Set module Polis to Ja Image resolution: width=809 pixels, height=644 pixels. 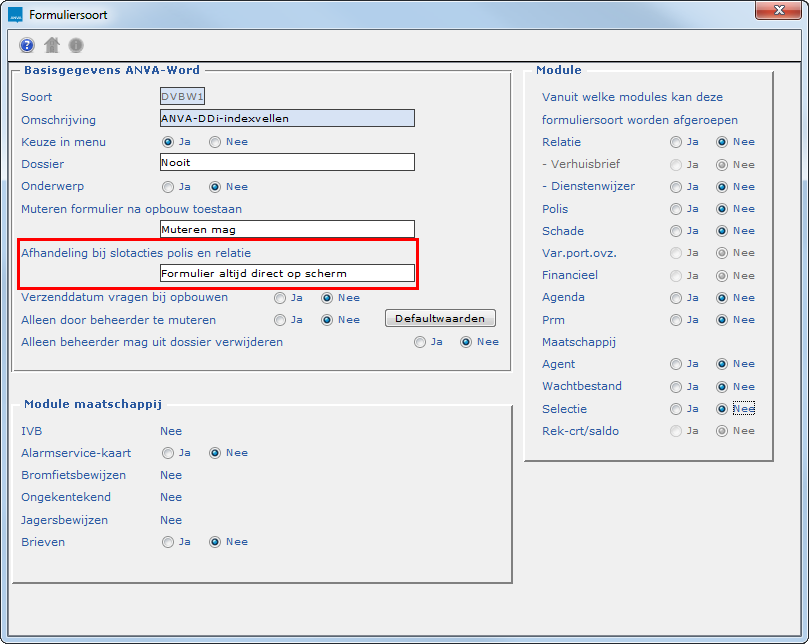pyautogui.click(x=677, y=209)
